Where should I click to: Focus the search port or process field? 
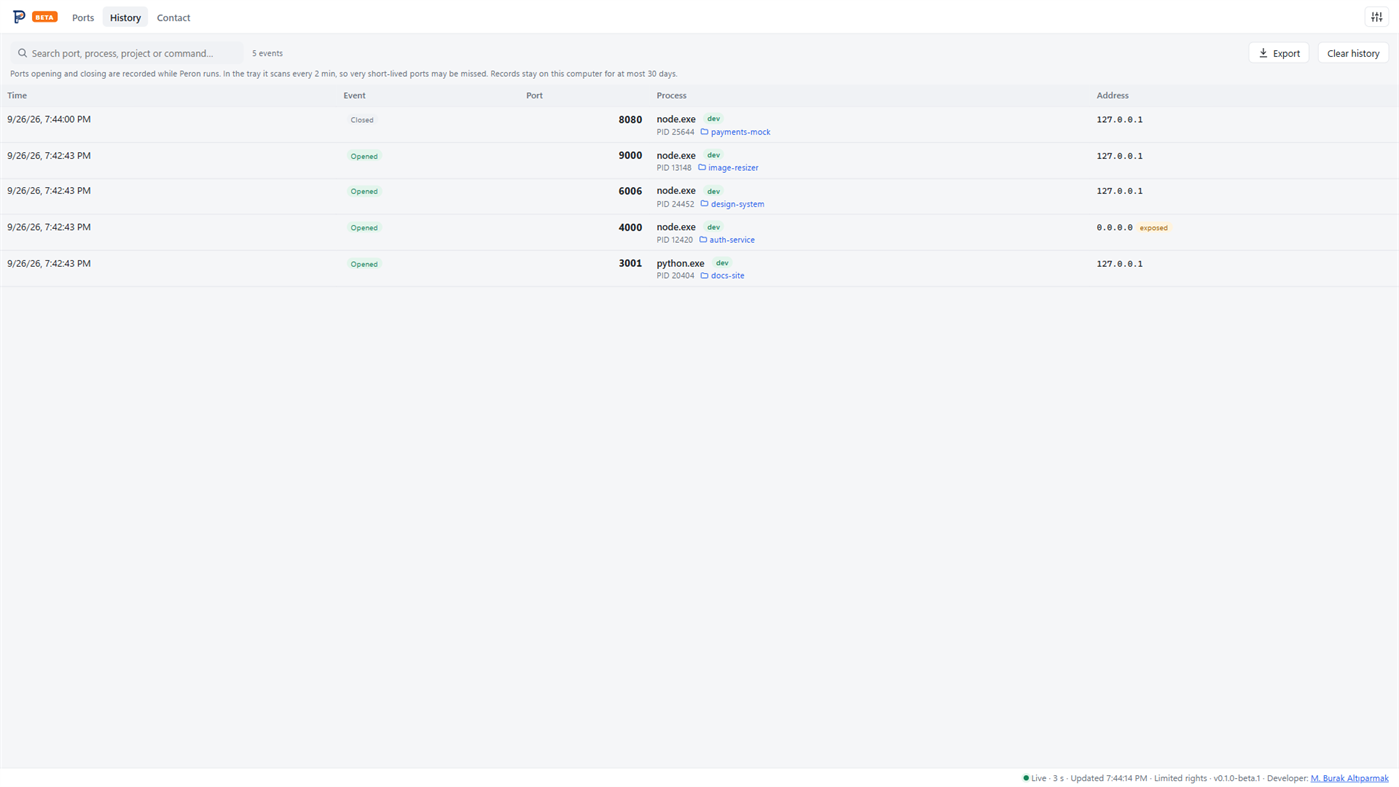127,53
